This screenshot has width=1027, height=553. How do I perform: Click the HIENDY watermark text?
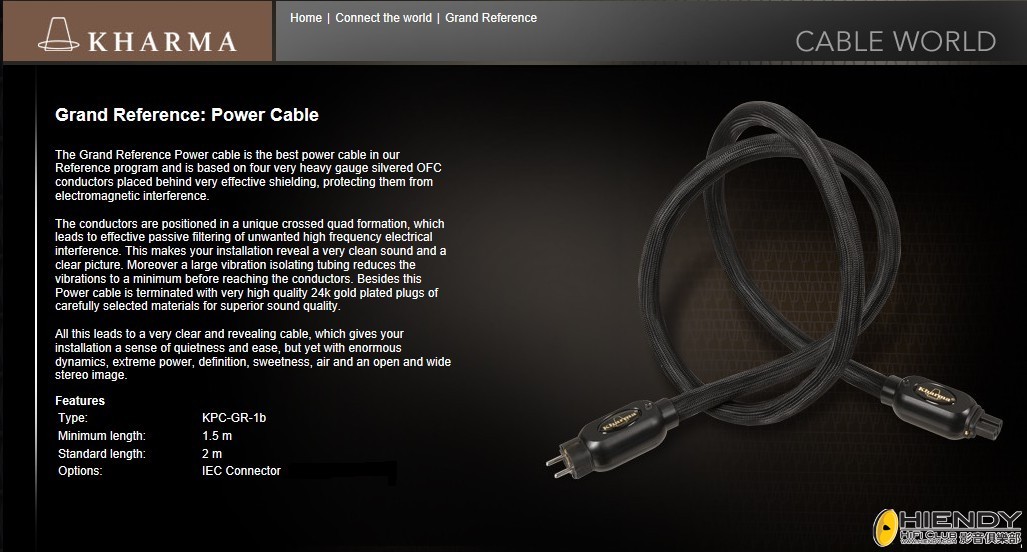(960, 521)
